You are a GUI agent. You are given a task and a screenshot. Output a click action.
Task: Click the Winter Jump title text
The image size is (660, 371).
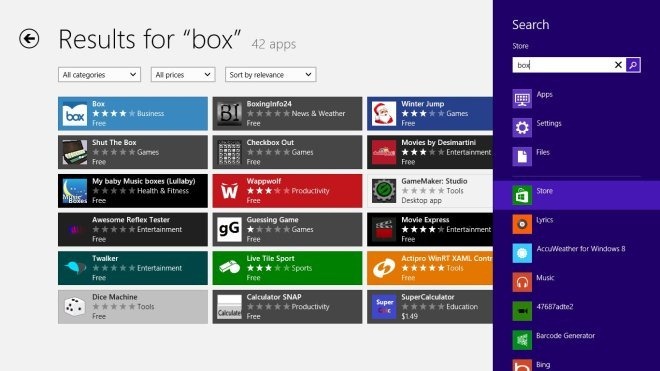point(422,104)
